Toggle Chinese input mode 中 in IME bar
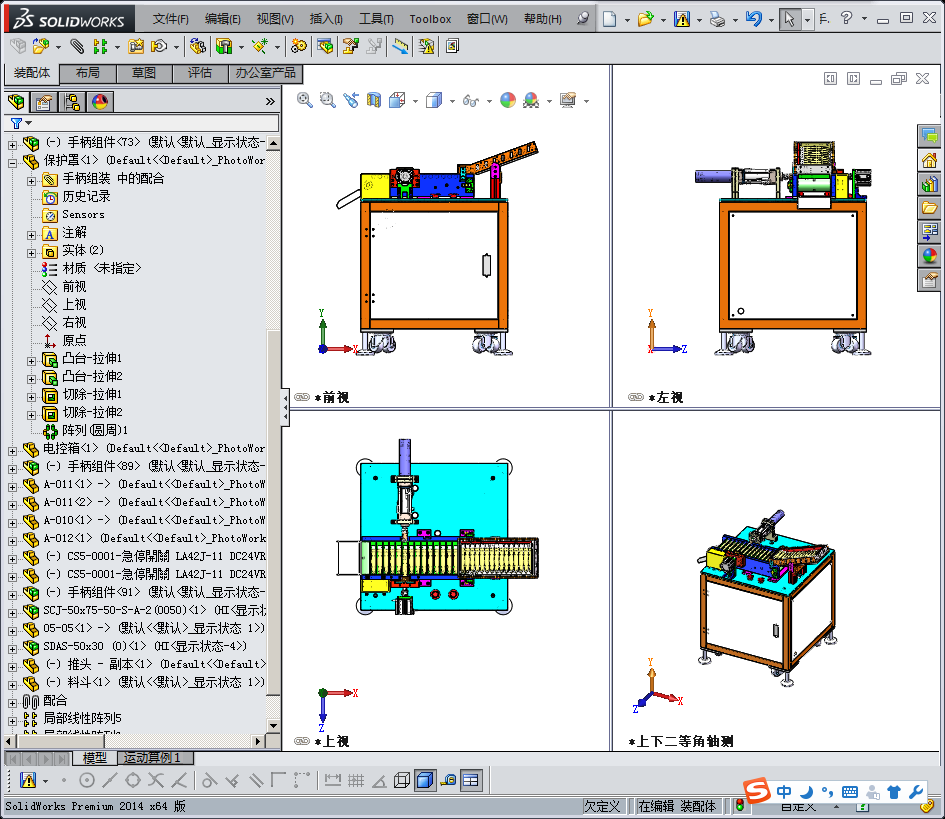The image size is (945, 819). (784, 791)
